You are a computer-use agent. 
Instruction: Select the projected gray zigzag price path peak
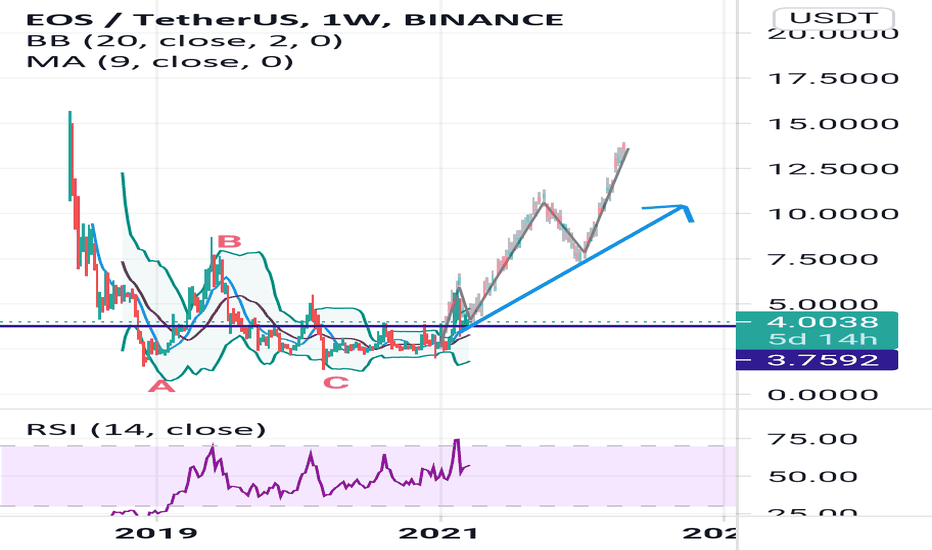click(x=626, y=147)
